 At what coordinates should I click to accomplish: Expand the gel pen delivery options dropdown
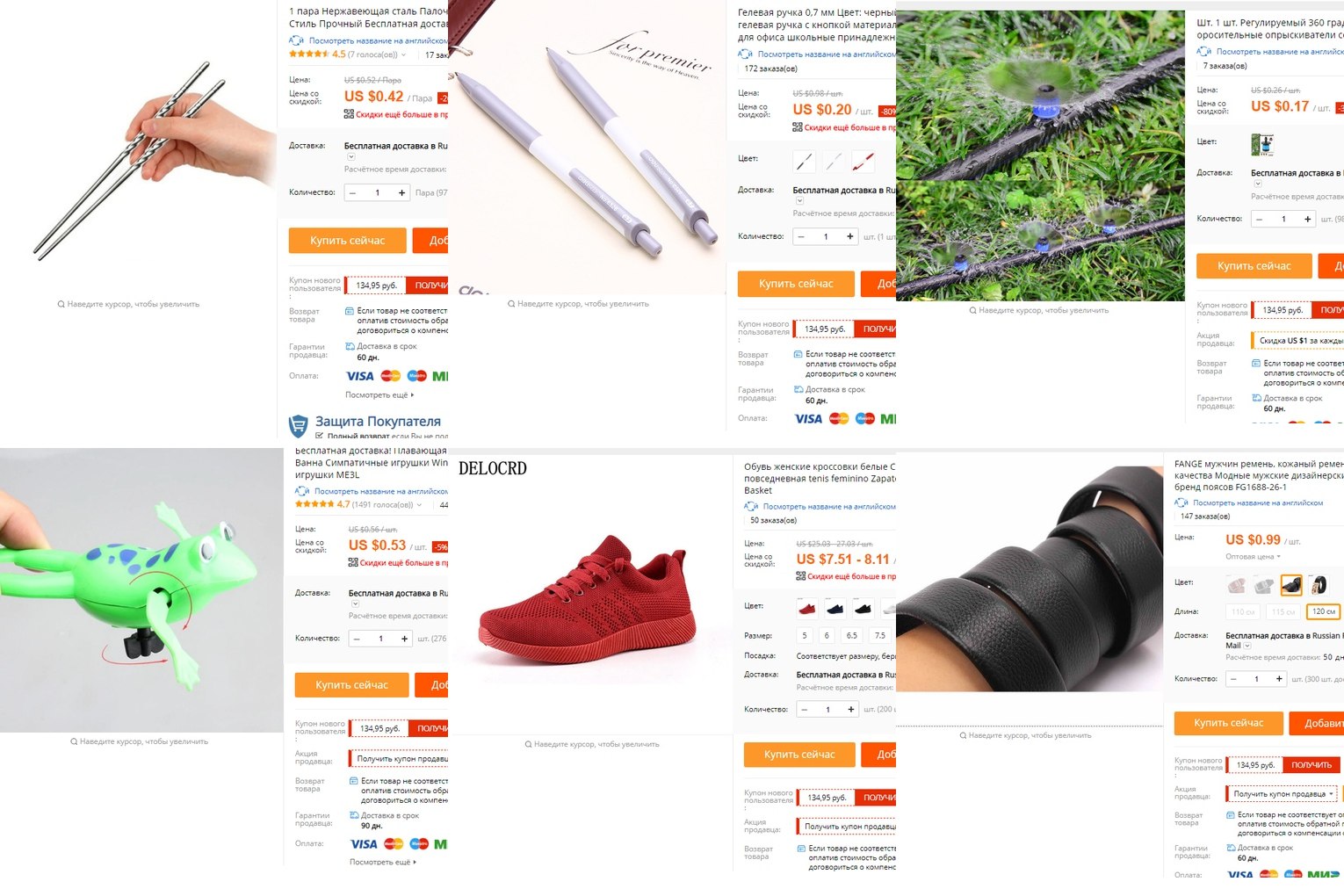tap(799, 201)
